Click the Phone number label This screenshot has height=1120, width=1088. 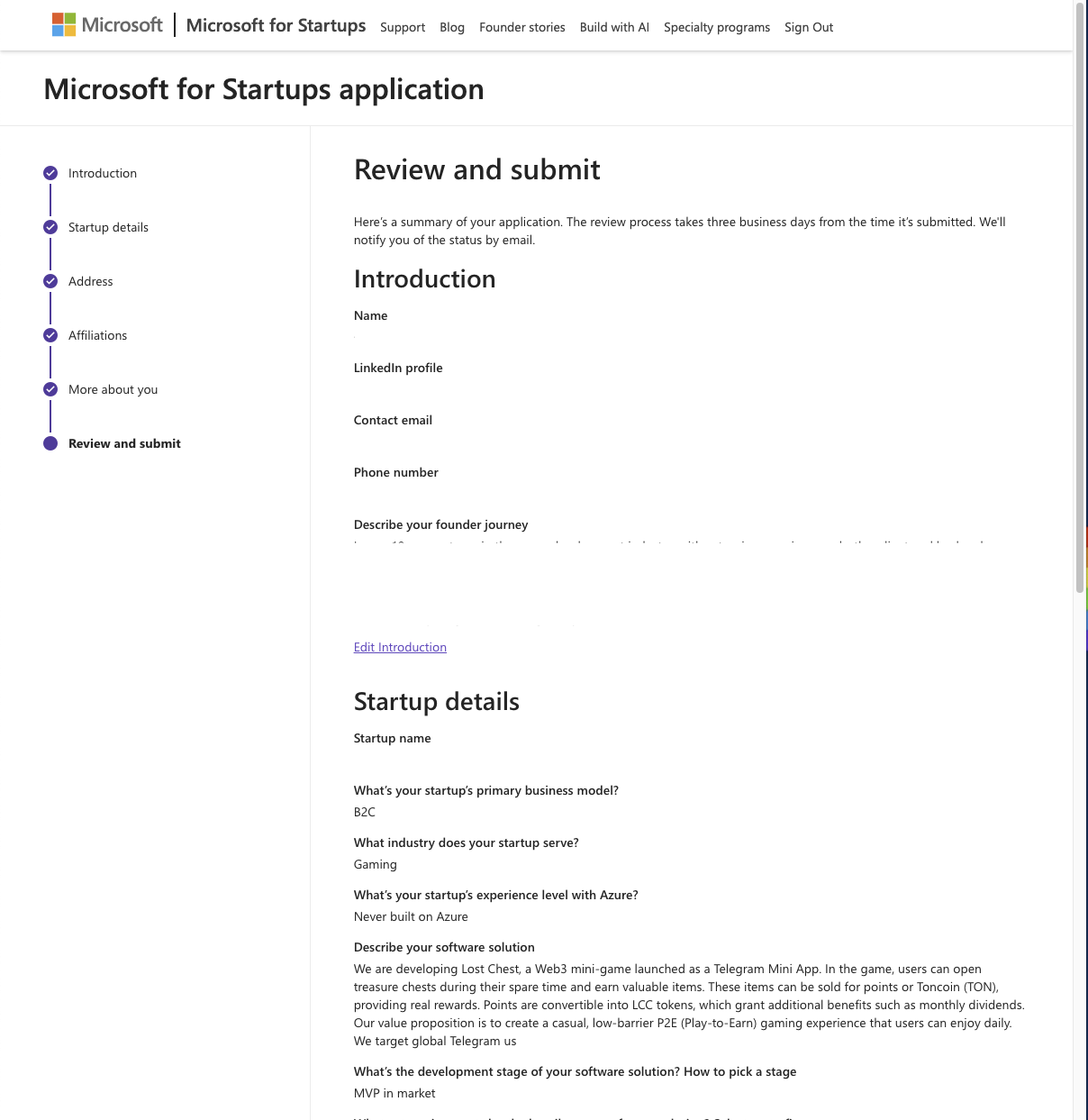(x=396, y=472)
